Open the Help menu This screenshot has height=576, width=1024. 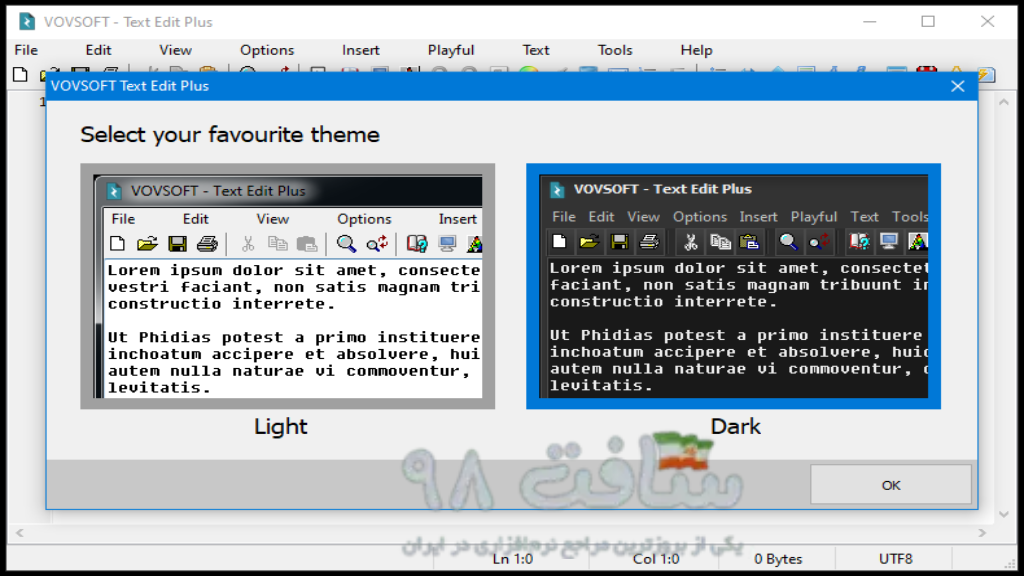click(x=696, y=50)
